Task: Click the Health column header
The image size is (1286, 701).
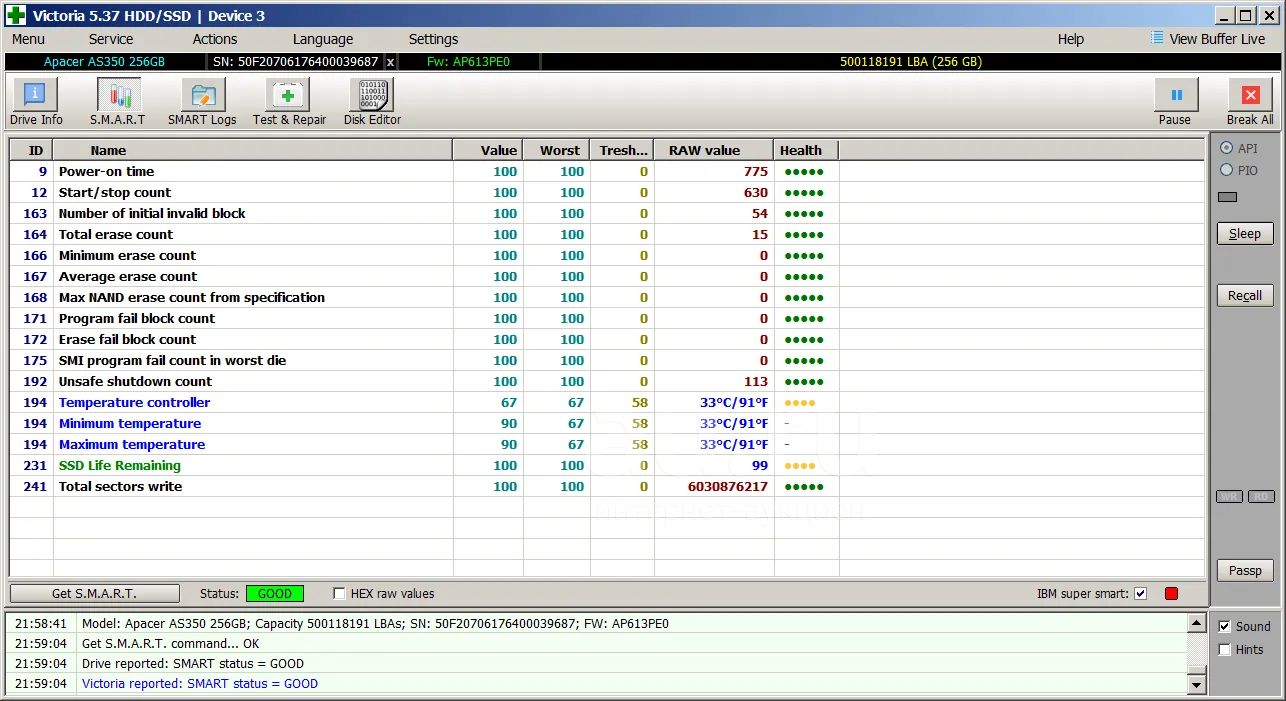Action: click(x=807, y=150)
